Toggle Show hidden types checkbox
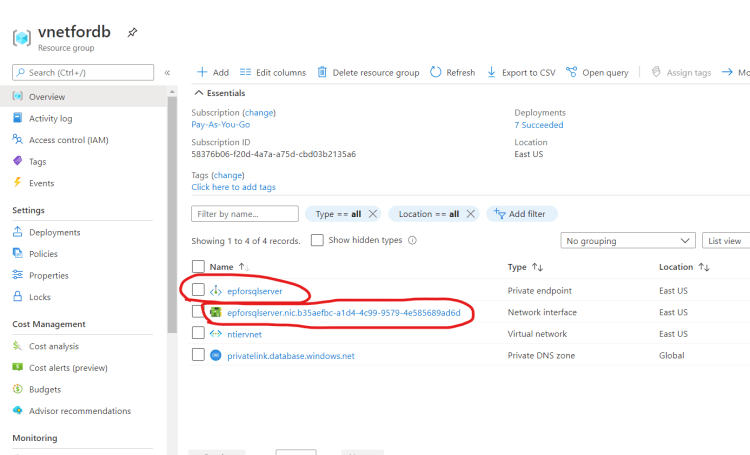 coord(317,240)
